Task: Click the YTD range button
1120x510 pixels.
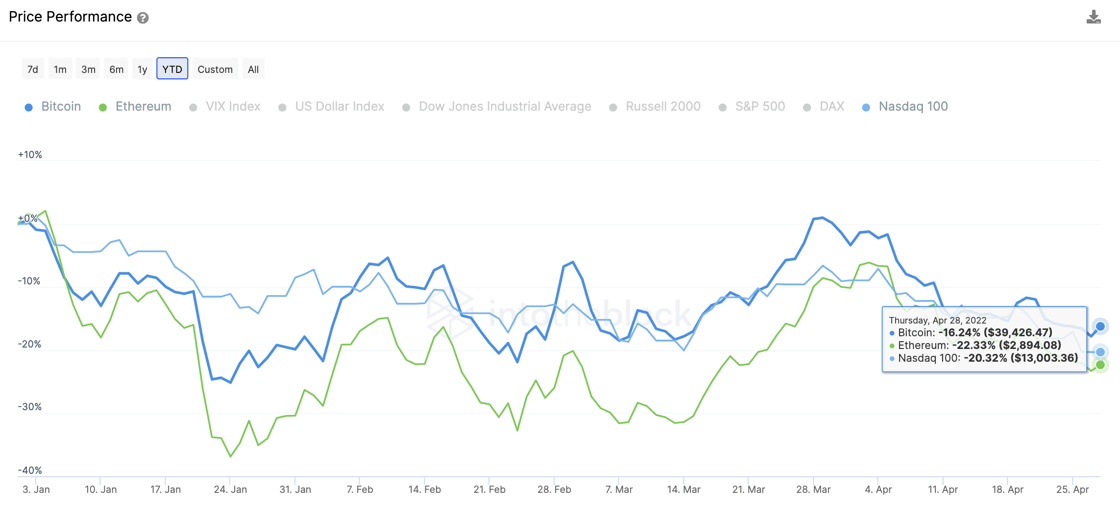Action: tap(172, 69)
